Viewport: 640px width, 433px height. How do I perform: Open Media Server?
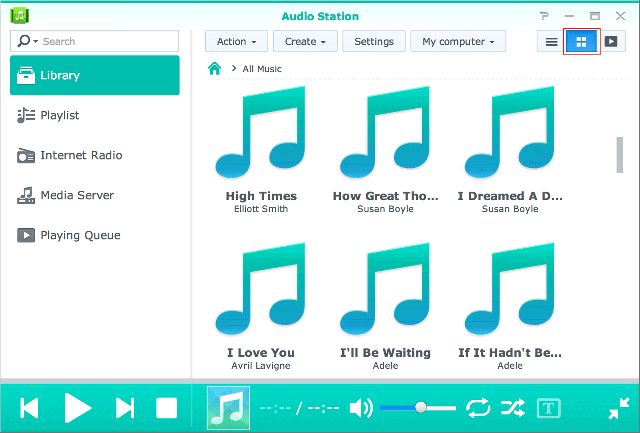pos(95,195)
